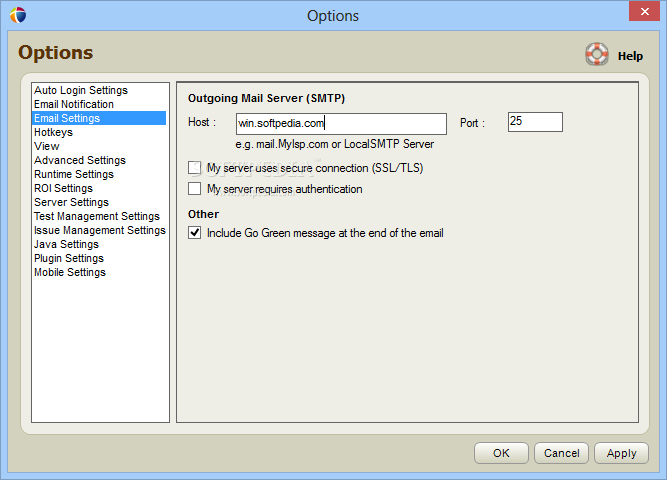The width and height of the screenshot is (667, 480).
Task: Select Email Settings in the list
Action: [x=99, y=118]
